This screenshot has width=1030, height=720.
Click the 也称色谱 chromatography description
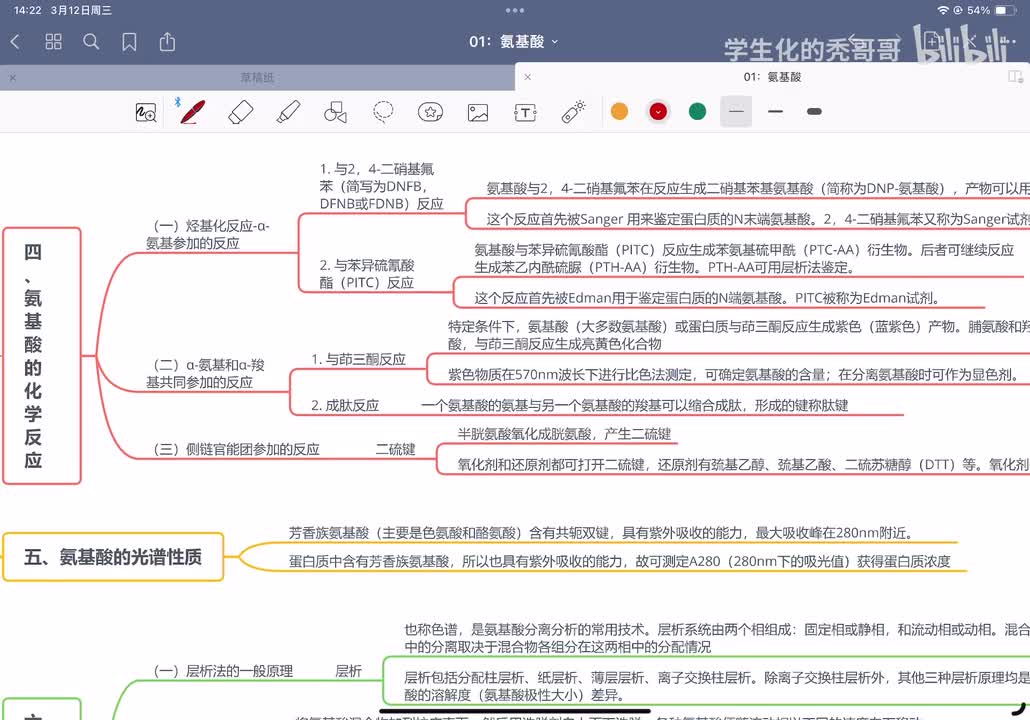pyautogui.click(x=717, y=638)
